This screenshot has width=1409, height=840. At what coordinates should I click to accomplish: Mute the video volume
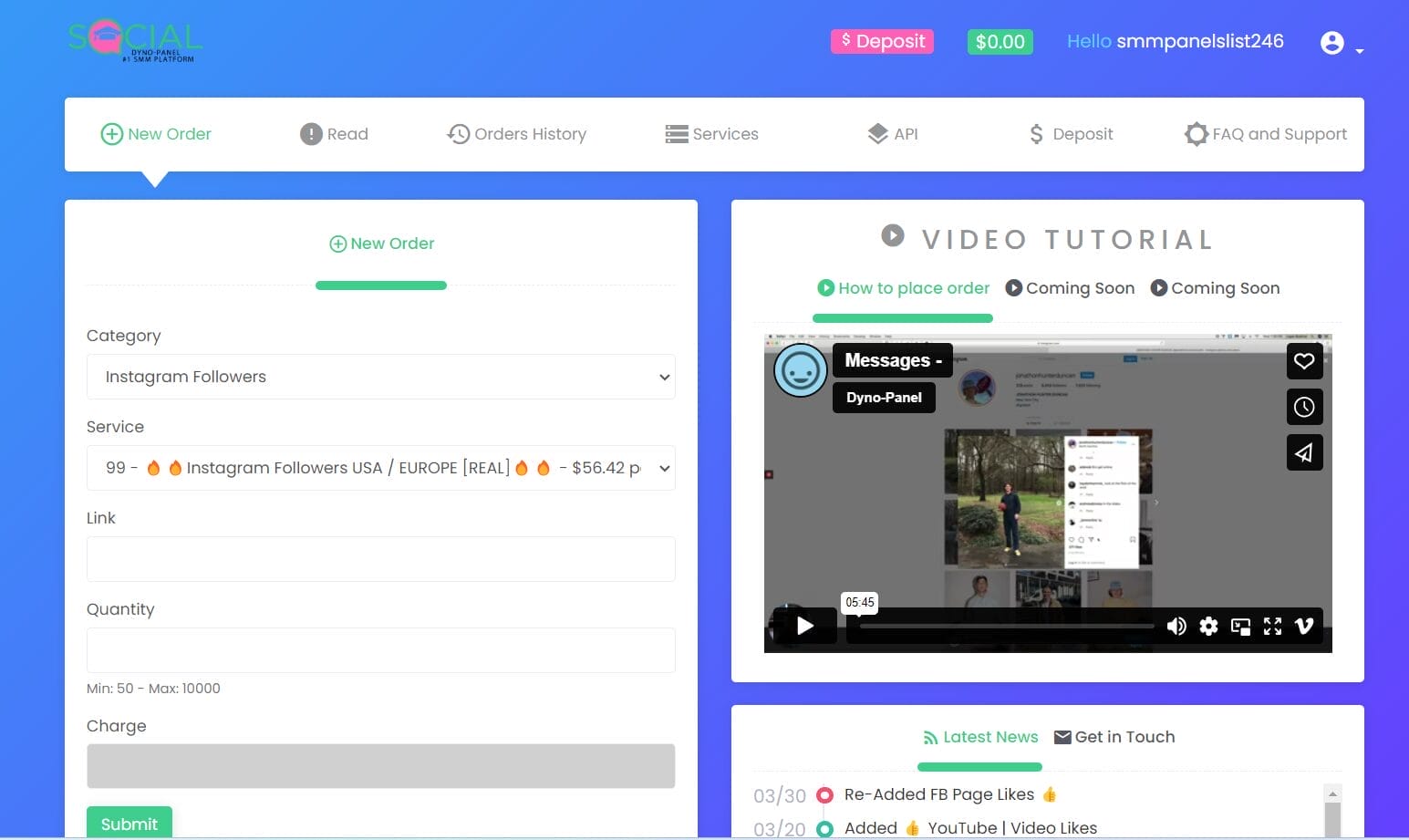click(1176, 626)
